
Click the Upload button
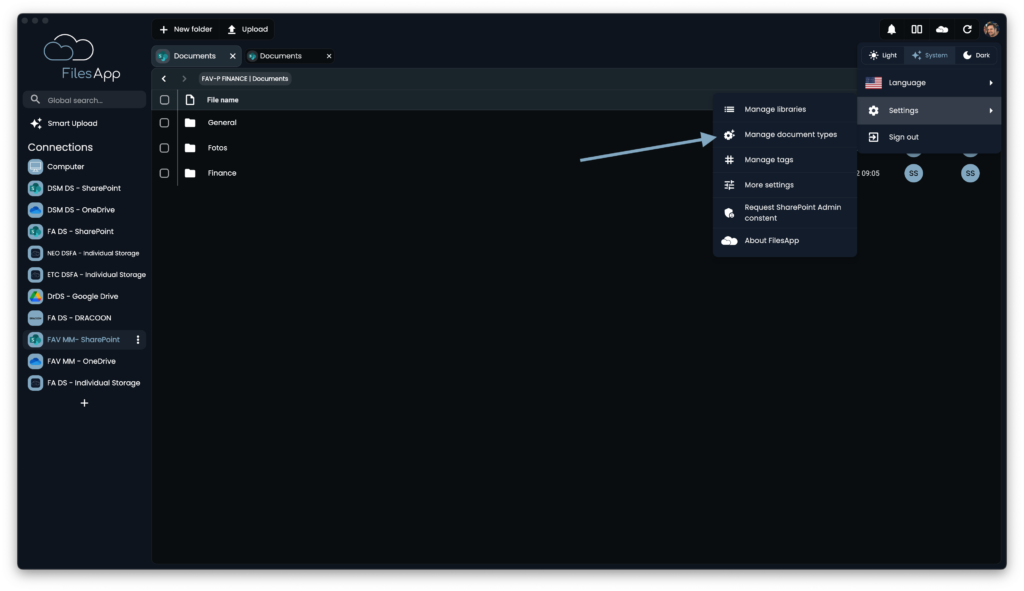(248, 29)
